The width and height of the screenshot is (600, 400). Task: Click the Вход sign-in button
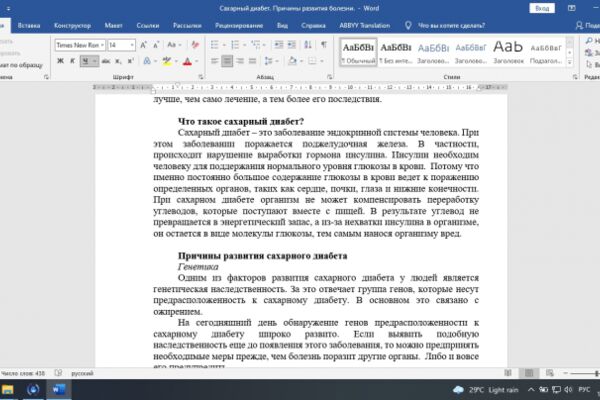click(542, 8)
